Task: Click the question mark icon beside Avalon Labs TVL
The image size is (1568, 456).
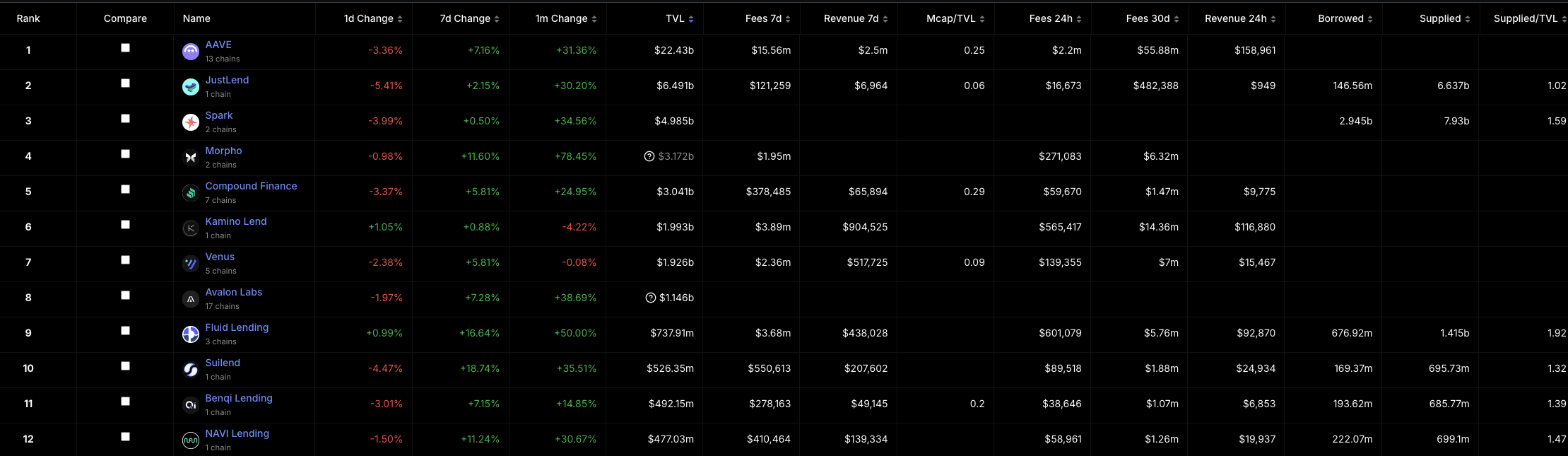Action: pyautogui.click(x=651, y=298)
